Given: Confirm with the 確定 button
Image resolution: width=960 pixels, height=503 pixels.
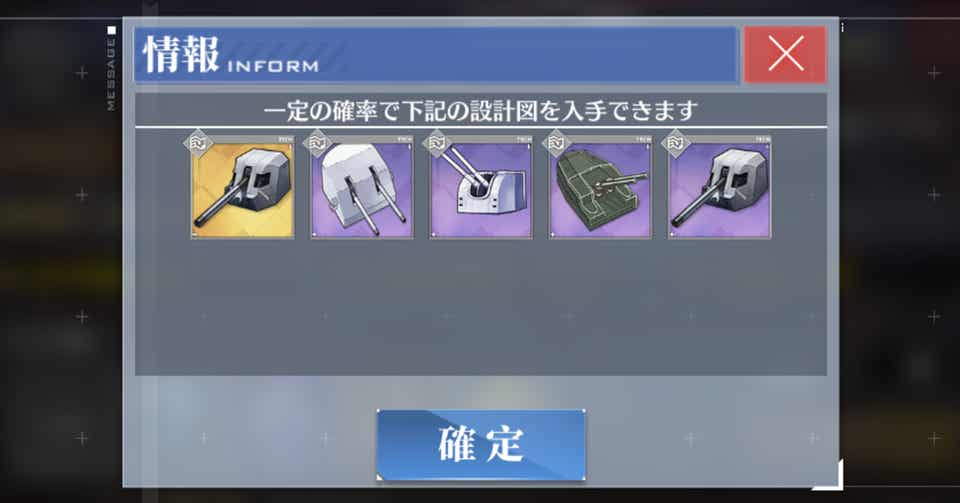Looking at the screenshot, I should (x=481, y=444).
